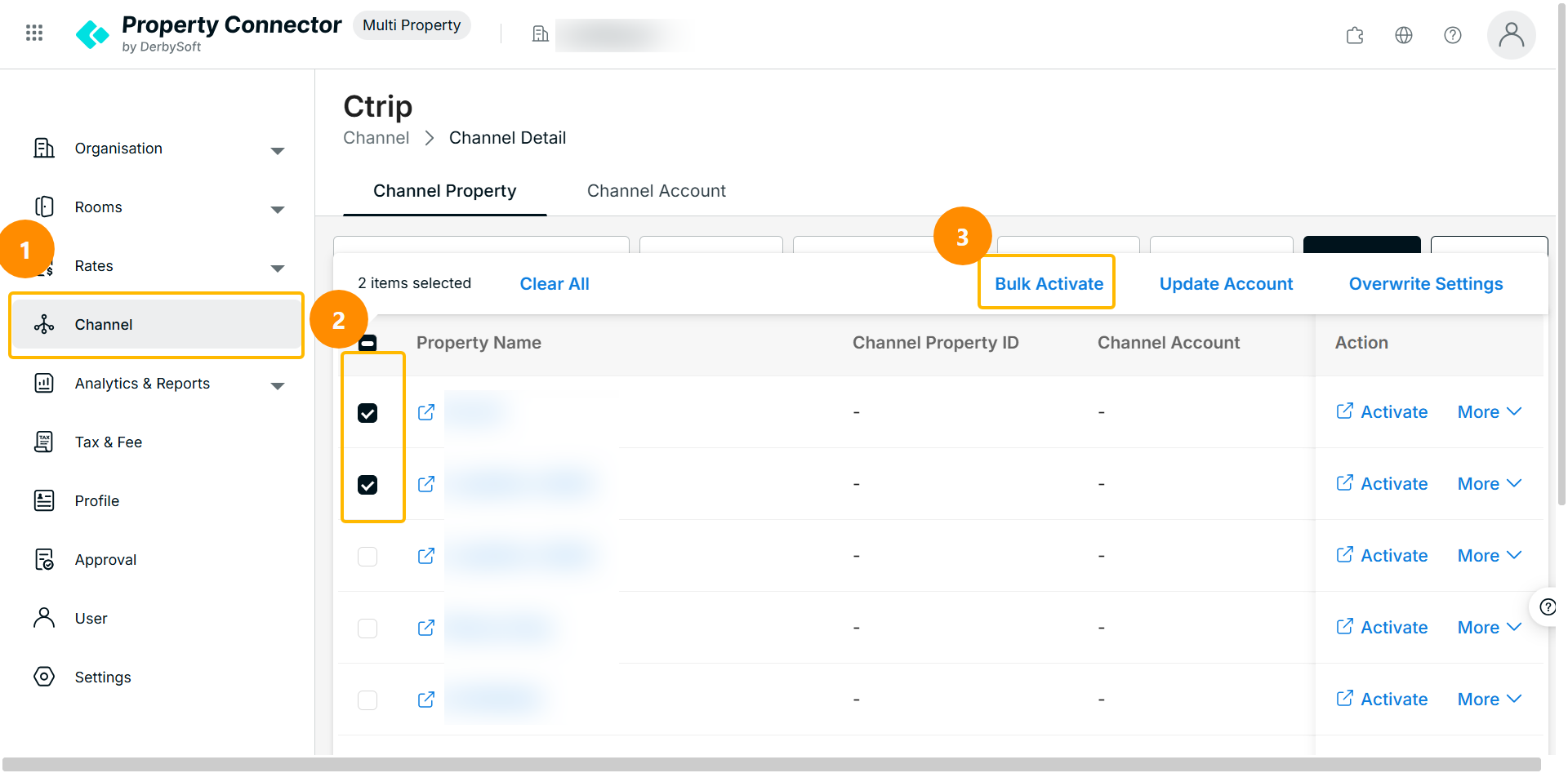Image resolution: width=1568 pixels, height=773 pixels.
Task: Open the More dropdown in the third row
Action: tap(1490, 556)
